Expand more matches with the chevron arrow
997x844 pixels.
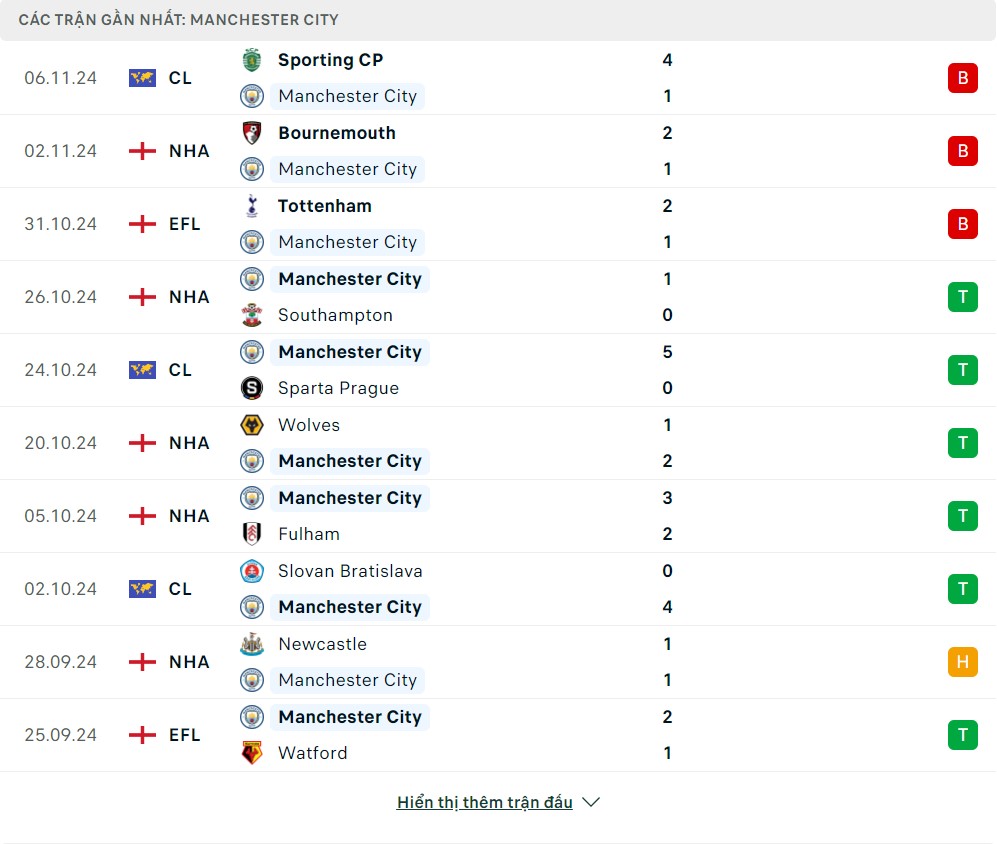[591, 802]
